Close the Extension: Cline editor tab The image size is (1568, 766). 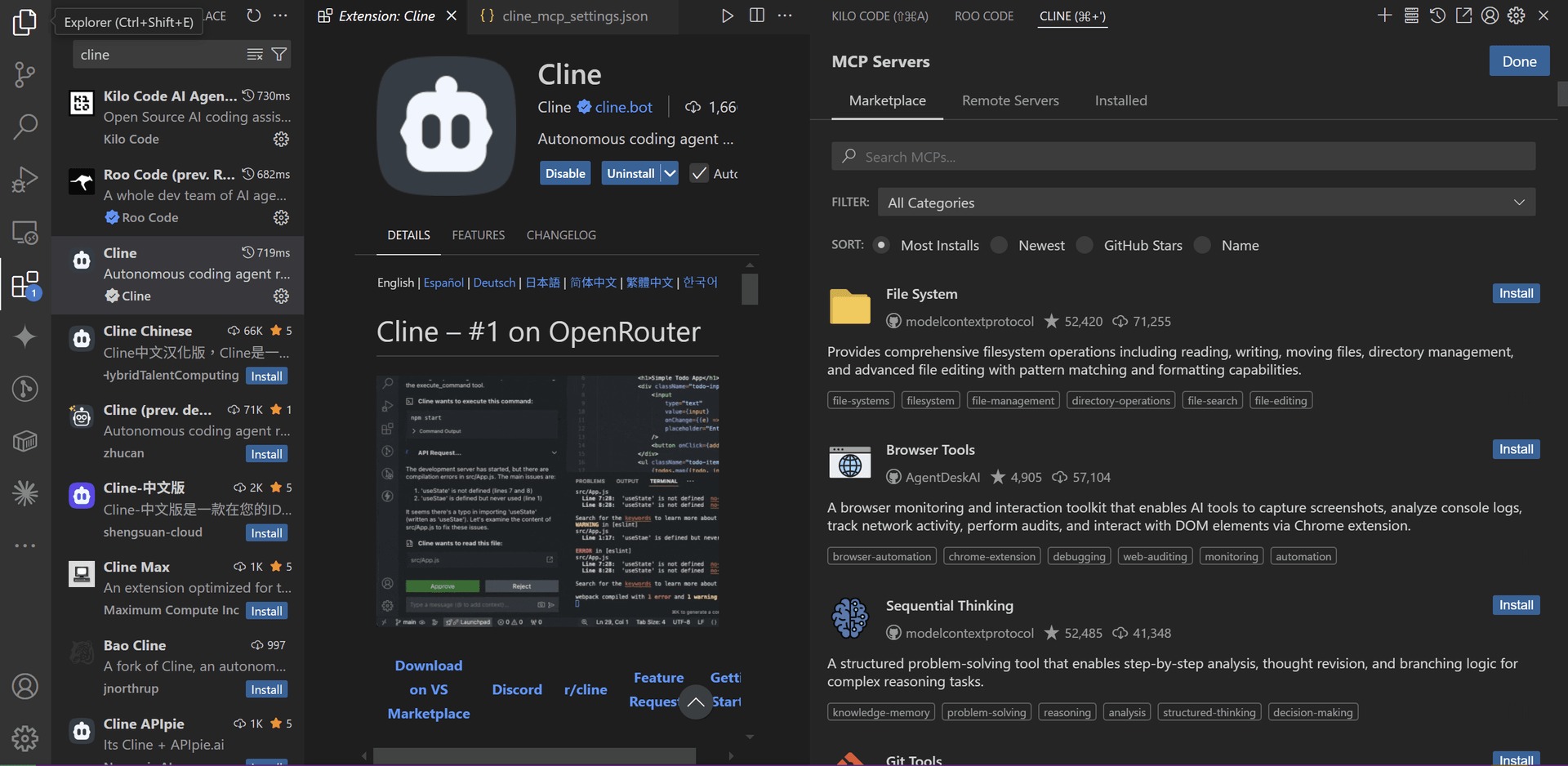(x=451, y=16)
